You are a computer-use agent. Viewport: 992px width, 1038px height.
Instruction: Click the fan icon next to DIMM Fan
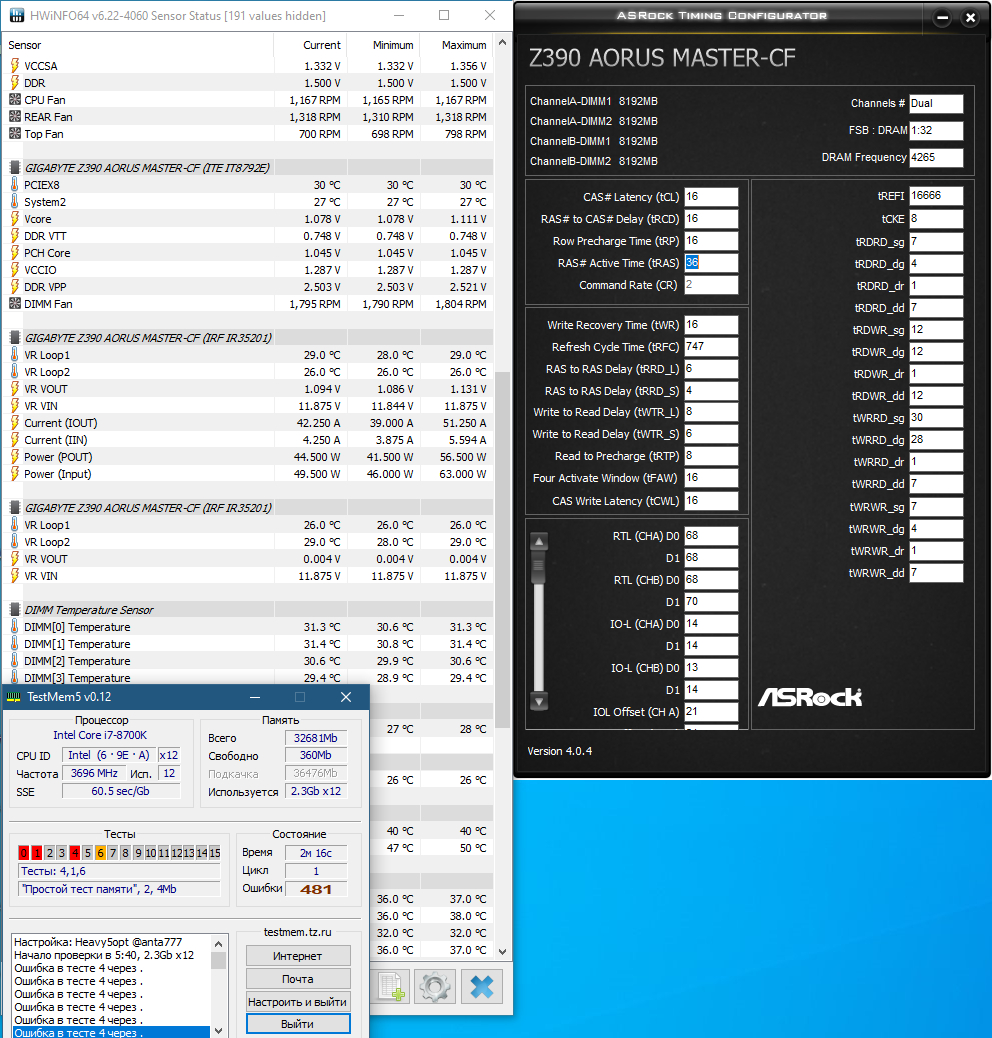[x=15, y=304]
